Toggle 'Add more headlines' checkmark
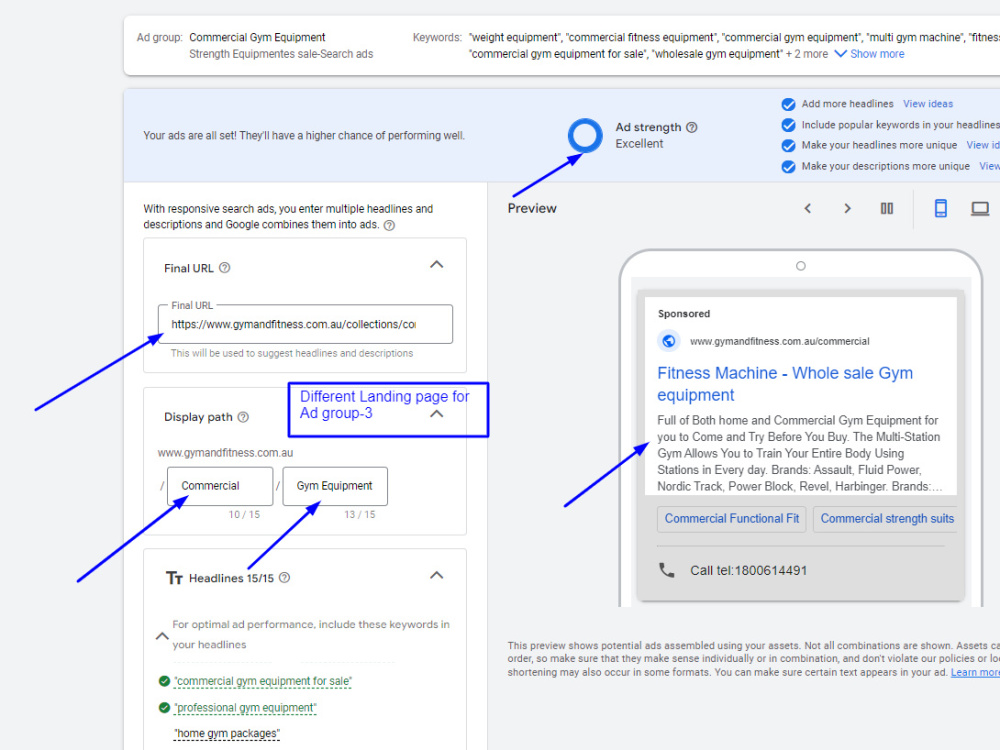 pyautogui.click(x=788, y=104)
